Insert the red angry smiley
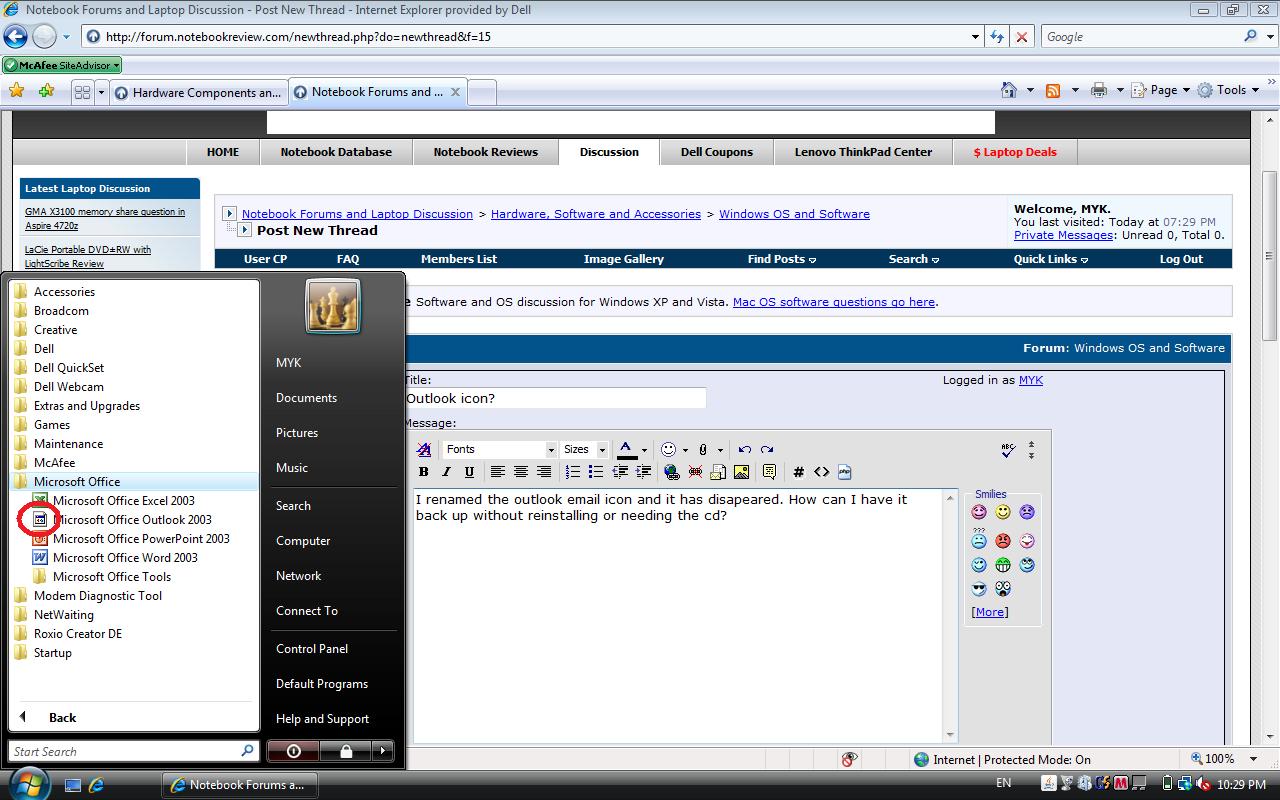1280x800 pixels. [1003, 541]
